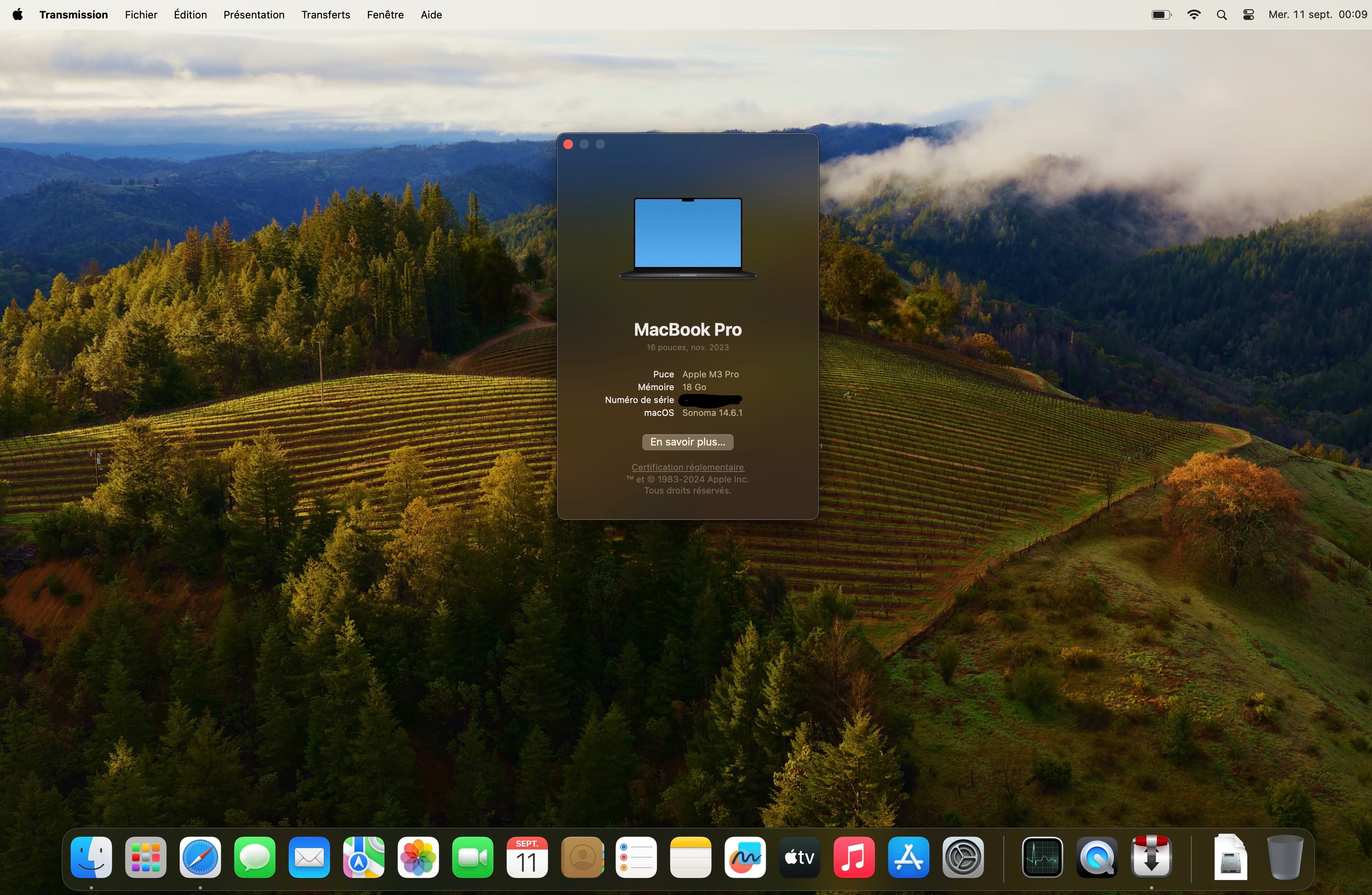Open the App Store
1372x895 pixels.
click(908, 857)
